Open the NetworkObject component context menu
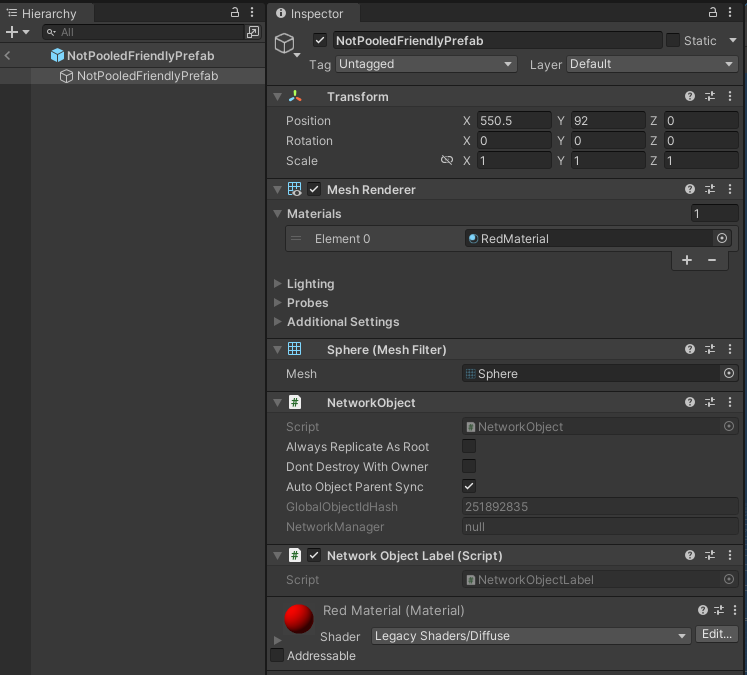This screenshot has width=747, height=675. tap(730, 403)
